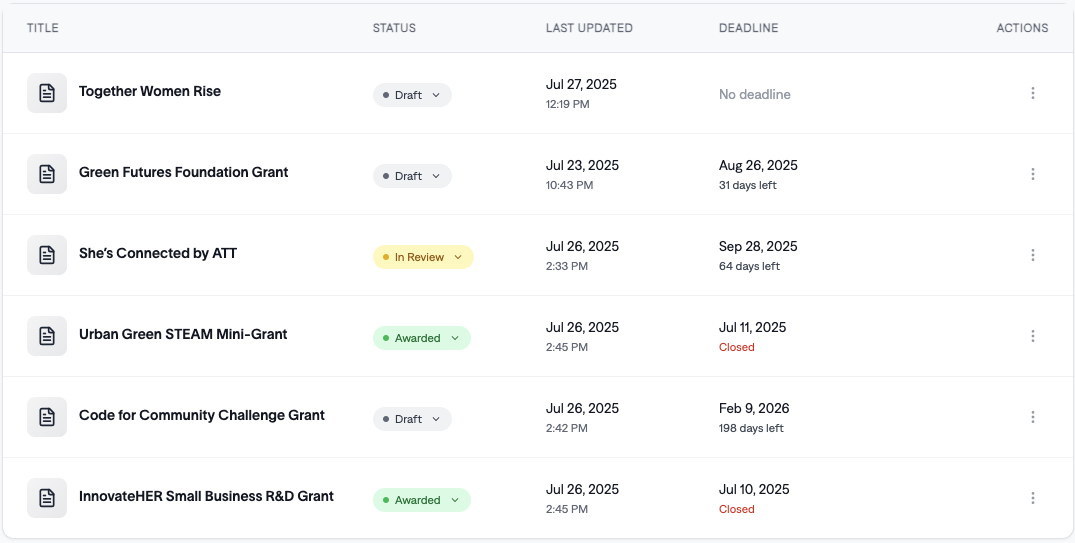Open actions menu for Code for Community Challenge

1032,417
